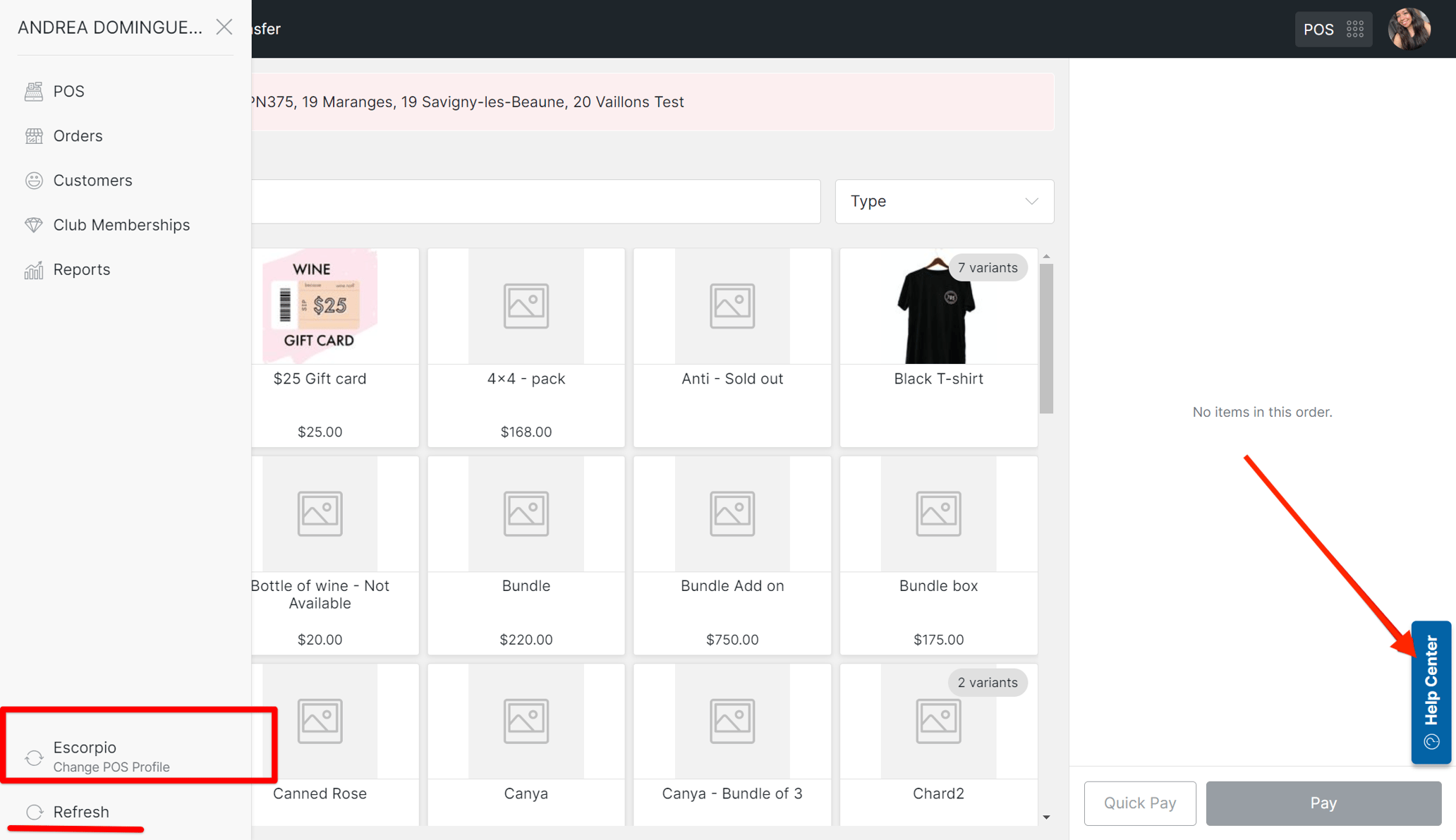The image size is (1456, 840).
Task: Click the Refresh circular arrows icon
Action: pos(34,812)
